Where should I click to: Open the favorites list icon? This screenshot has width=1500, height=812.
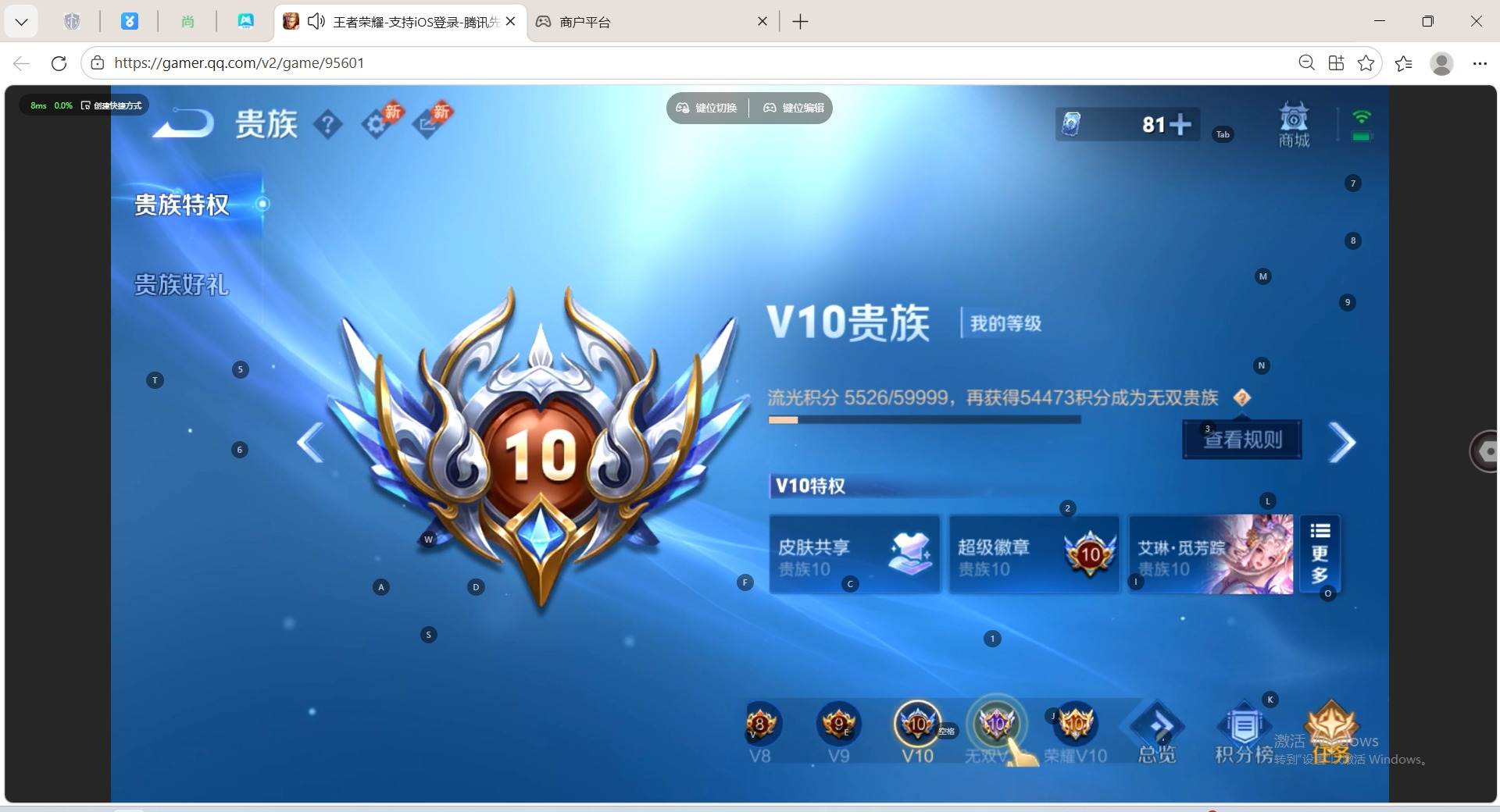tap(1404, 63)
